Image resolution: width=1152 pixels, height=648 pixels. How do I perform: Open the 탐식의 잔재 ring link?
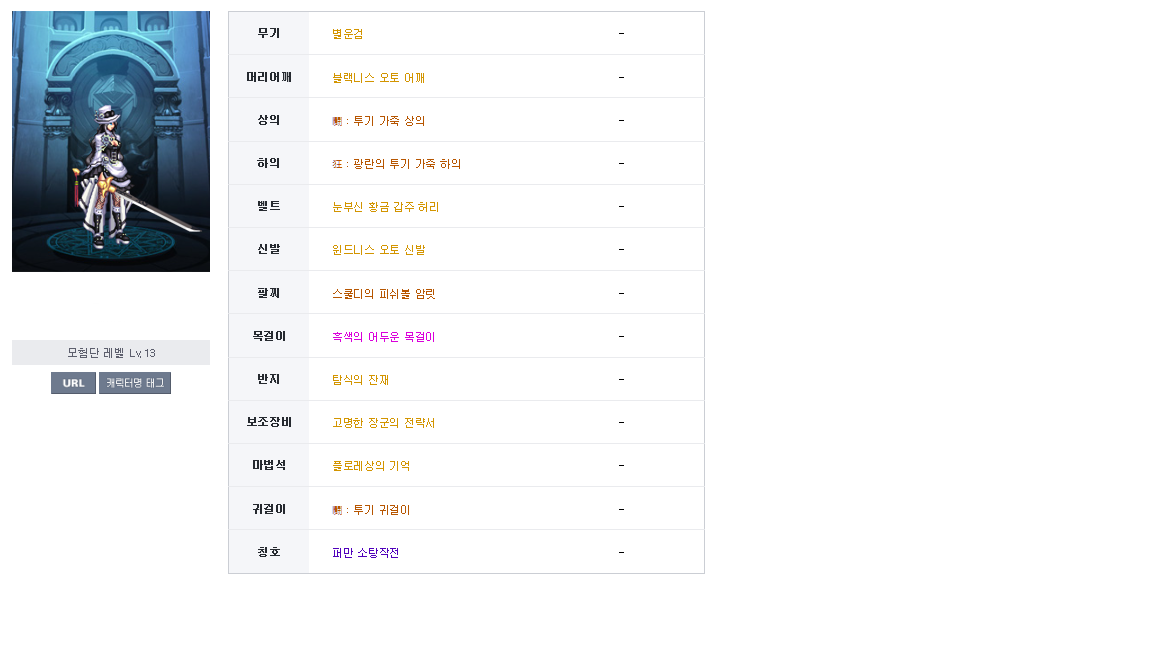360,380
